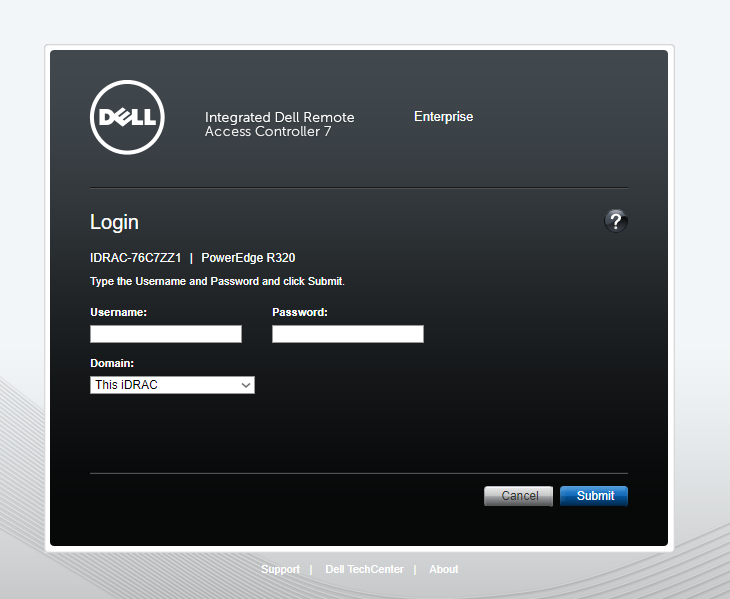Click the Password label
This screenshot has width=730, height=599.
pos(300,312)
